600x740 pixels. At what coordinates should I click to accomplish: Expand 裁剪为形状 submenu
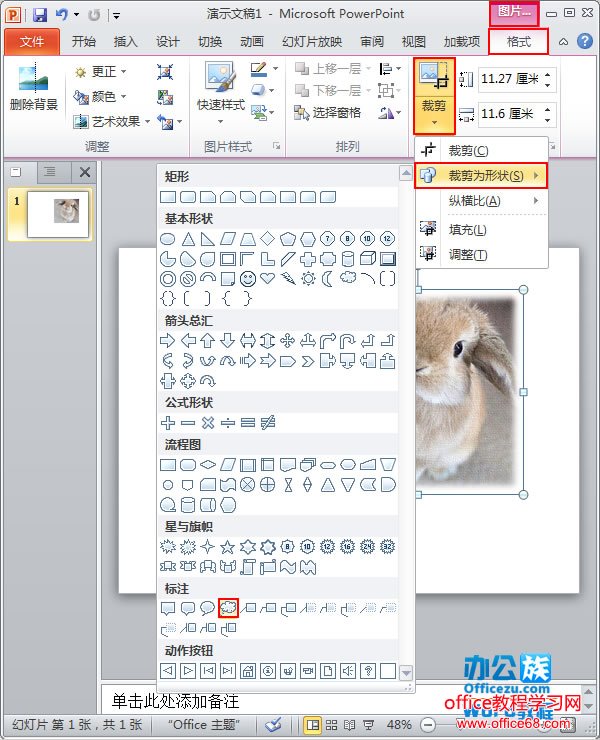(x=481, y=176)
